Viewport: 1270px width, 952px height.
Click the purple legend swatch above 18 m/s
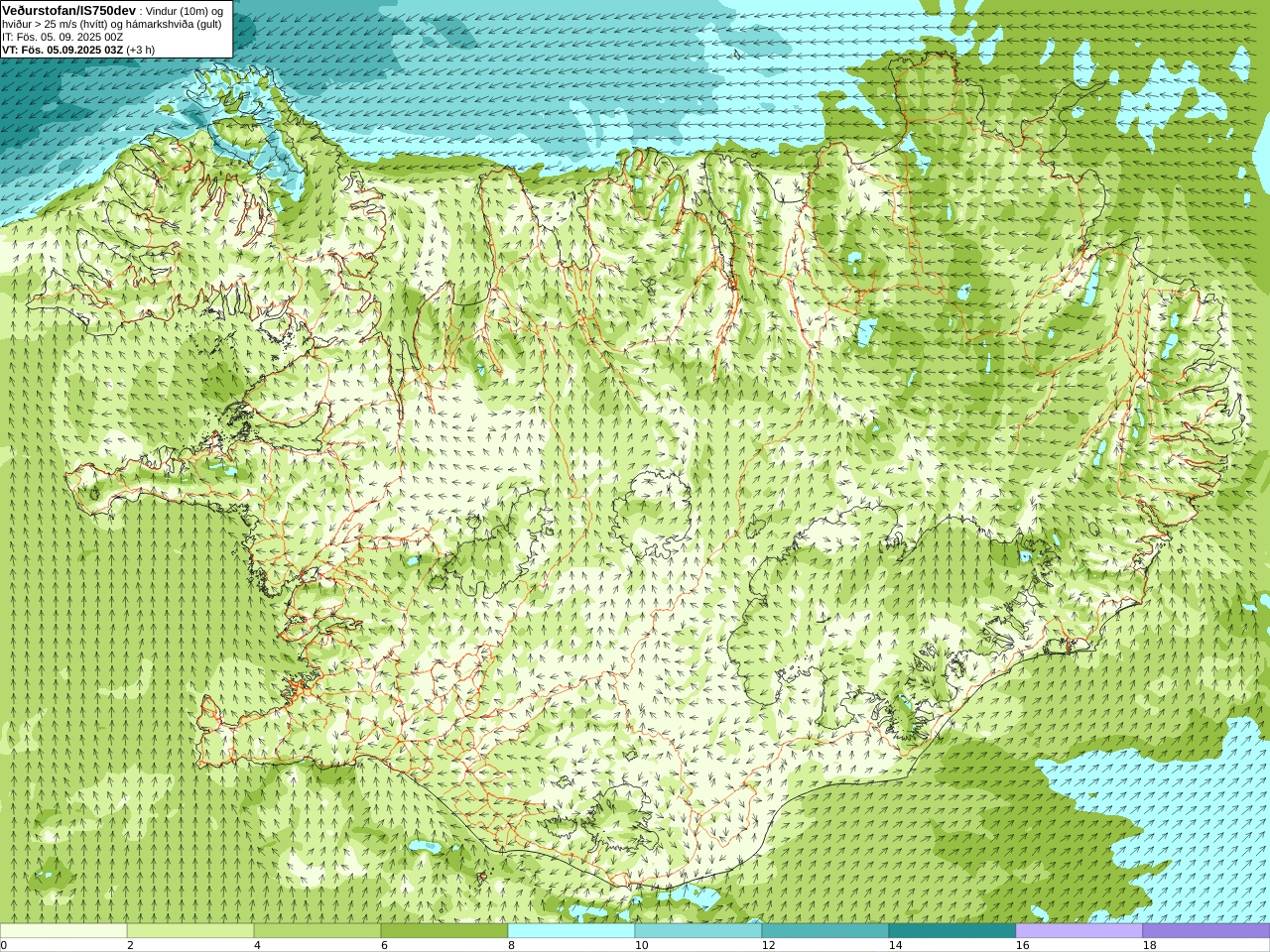pyautogui.click(x=1206, y=931)
